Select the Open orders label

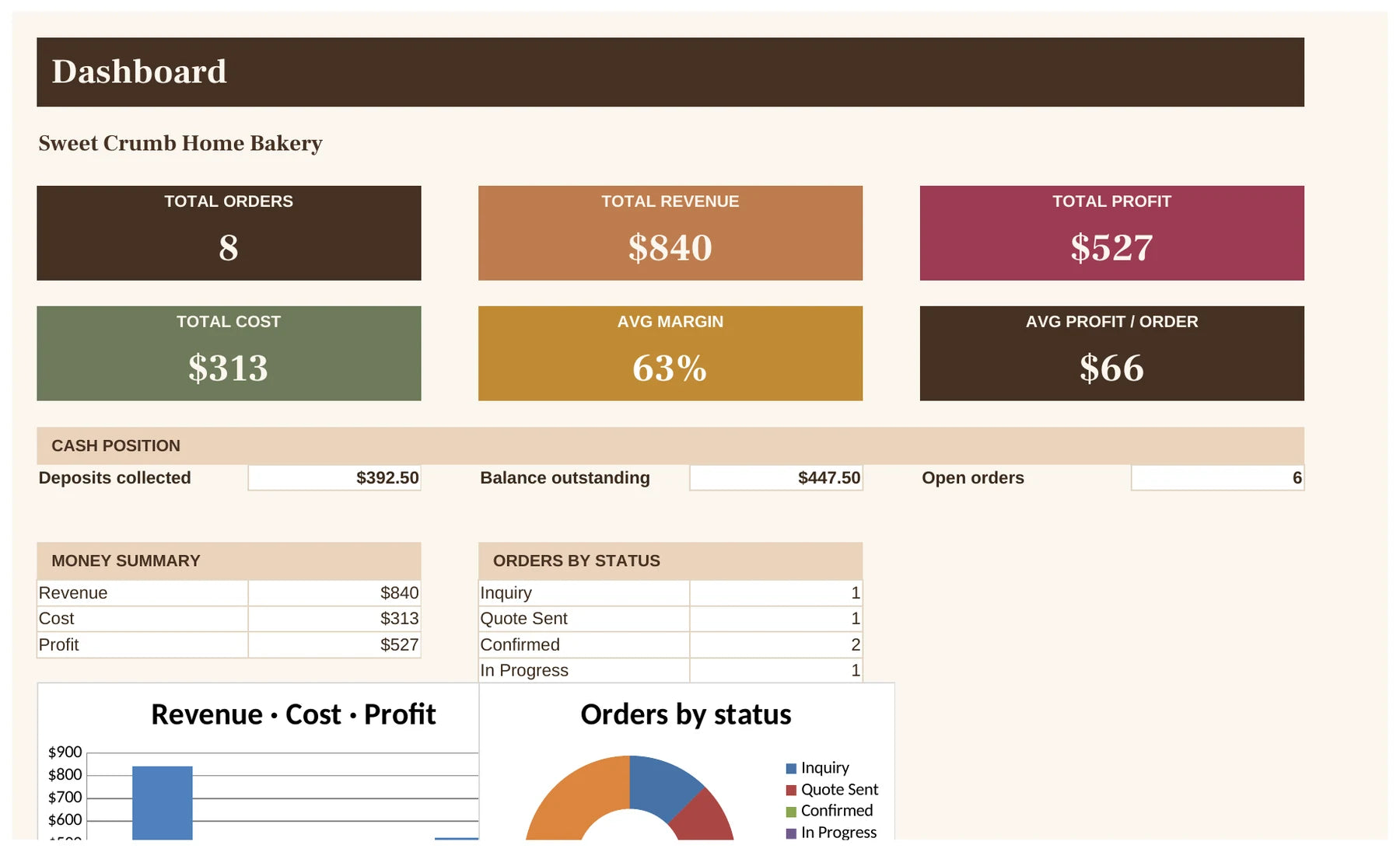coord(972,477)
